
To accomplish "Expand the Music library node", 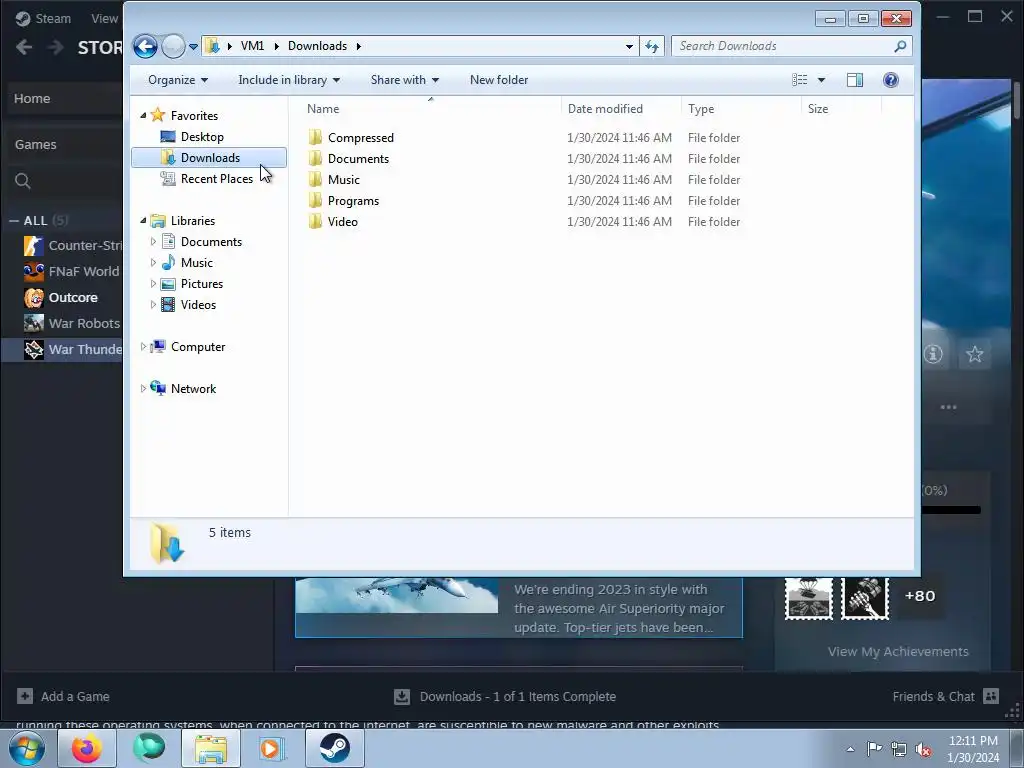I will (153, 263).
